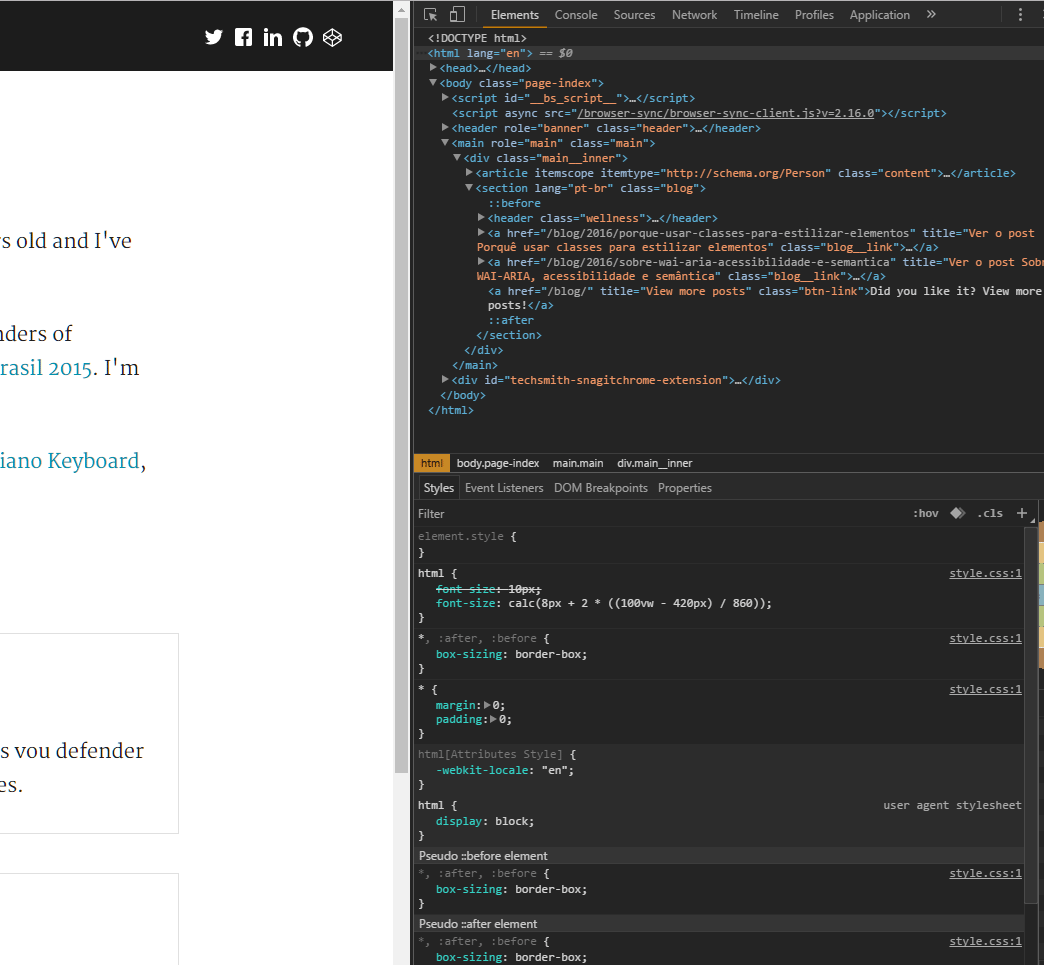Select div.main__inner in the breadcrumb bar
1044x965 pixels.
(654, 462)
